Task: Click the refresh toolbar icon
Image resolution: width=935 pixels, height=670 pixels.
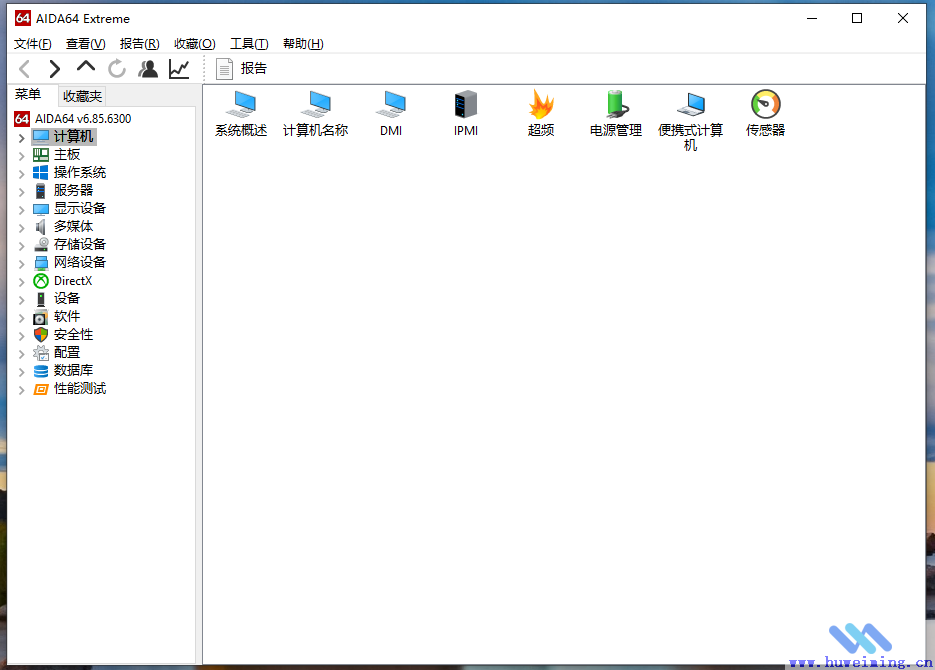Action: pos(117,69)
